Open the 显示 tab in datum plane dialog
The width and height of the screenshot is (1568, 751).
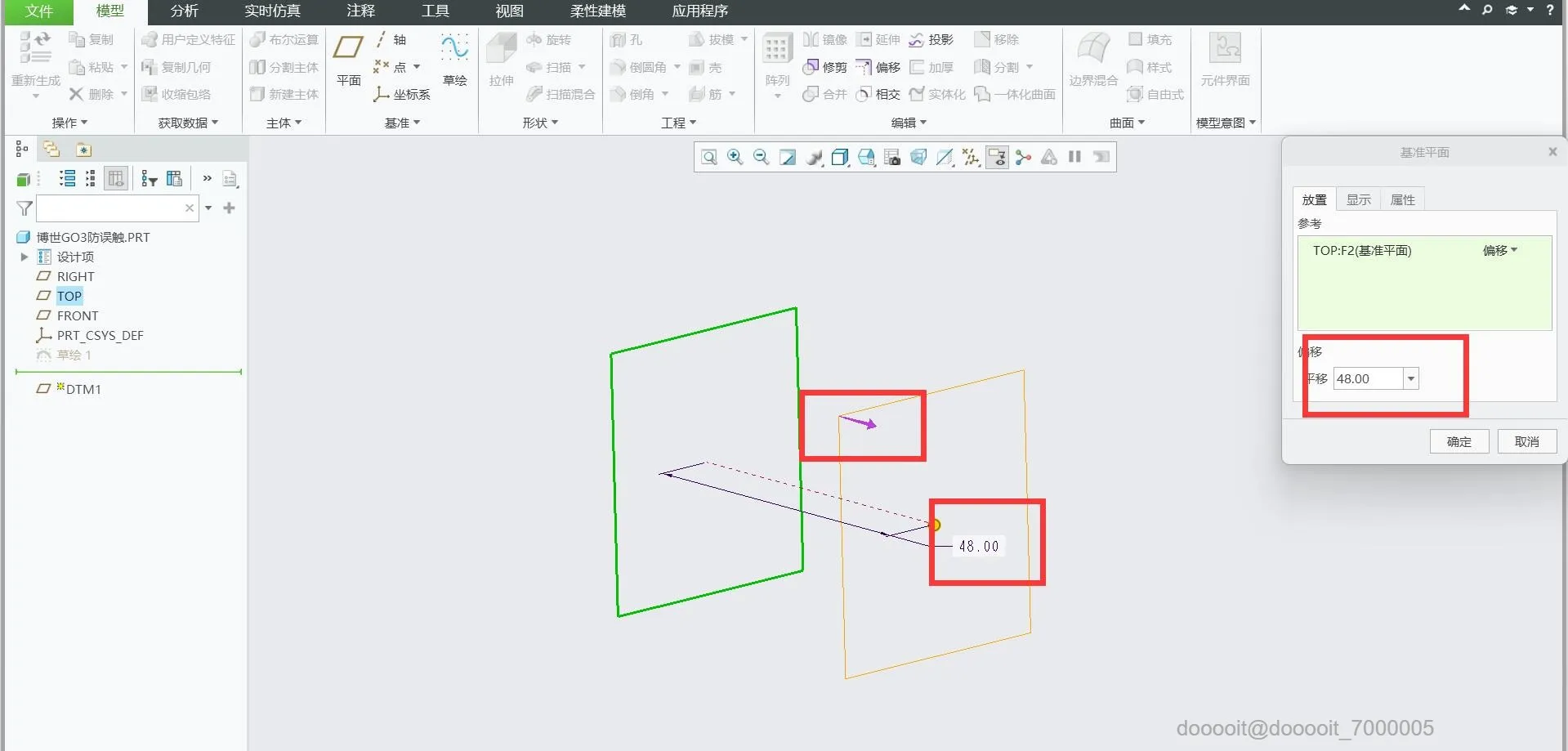[1358, 199]
